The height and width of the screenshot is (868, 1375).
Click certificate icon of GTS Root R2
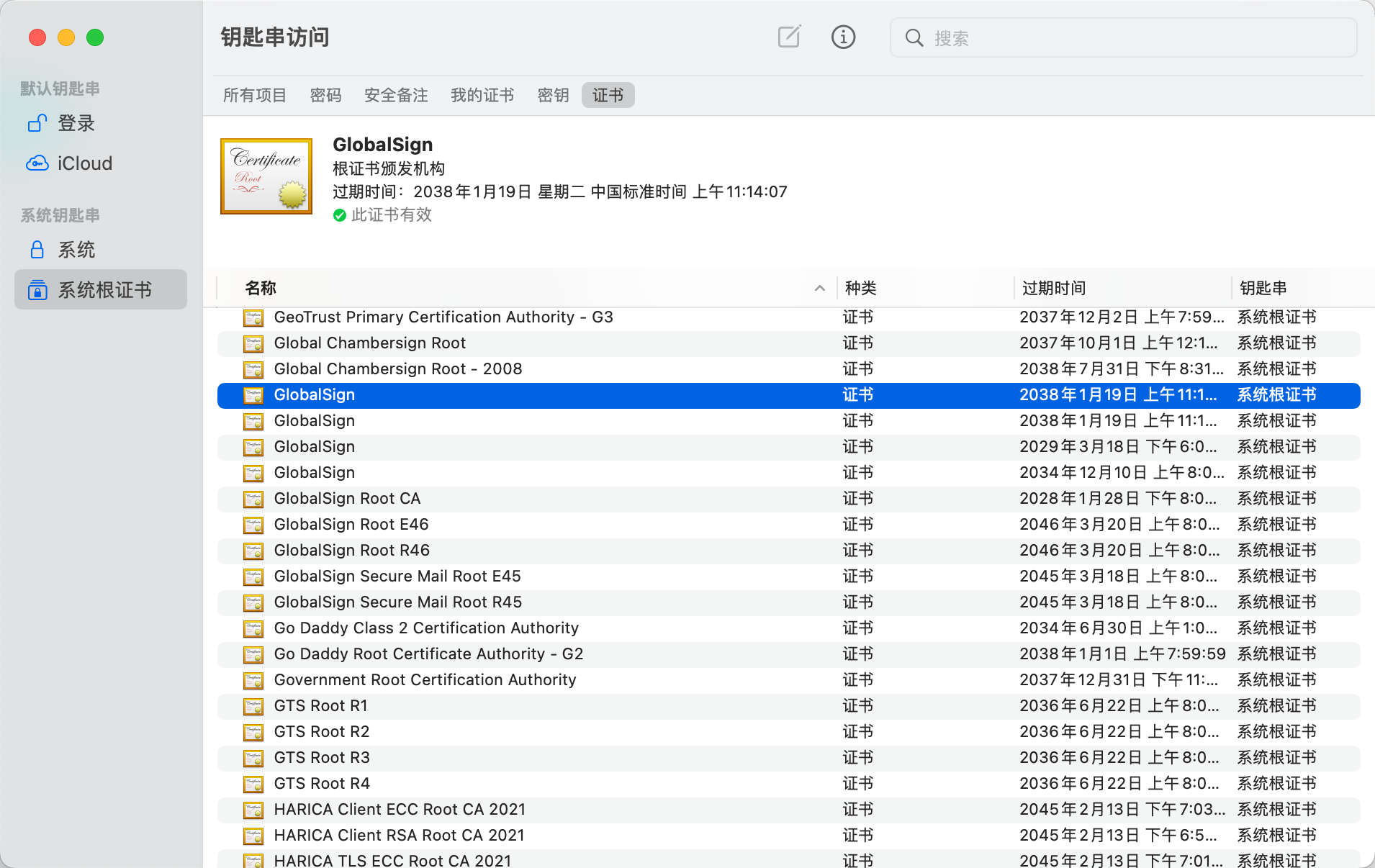point(253,732)
